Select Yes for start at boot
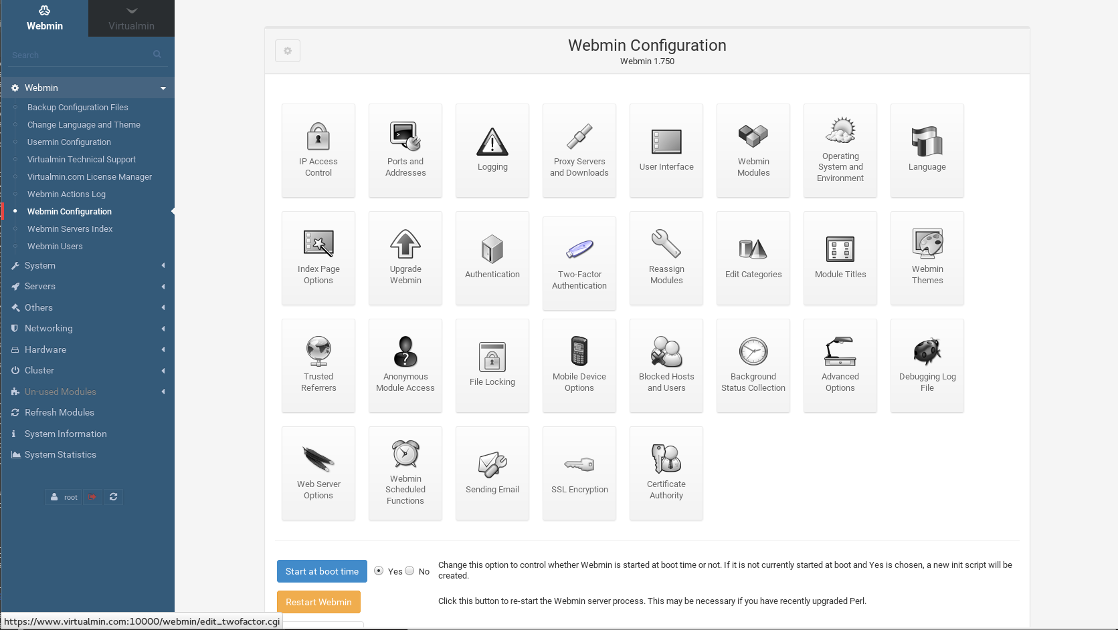 click(379, 571)
